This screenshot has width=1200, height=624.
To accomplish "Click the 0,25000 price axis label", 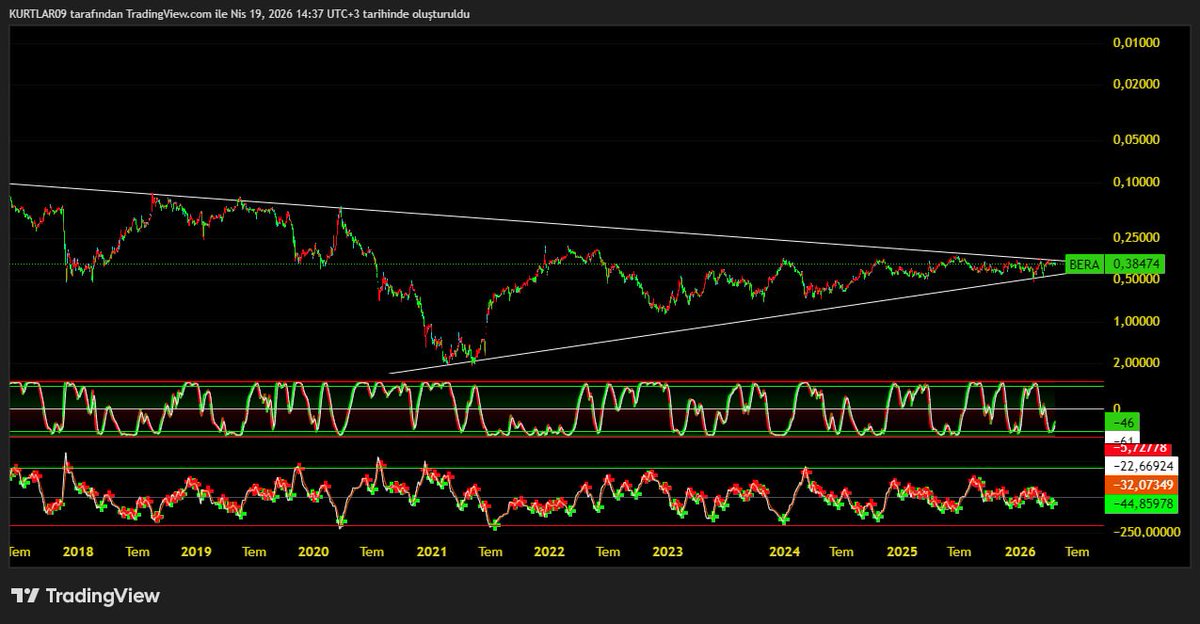I will coord(1136,238).
